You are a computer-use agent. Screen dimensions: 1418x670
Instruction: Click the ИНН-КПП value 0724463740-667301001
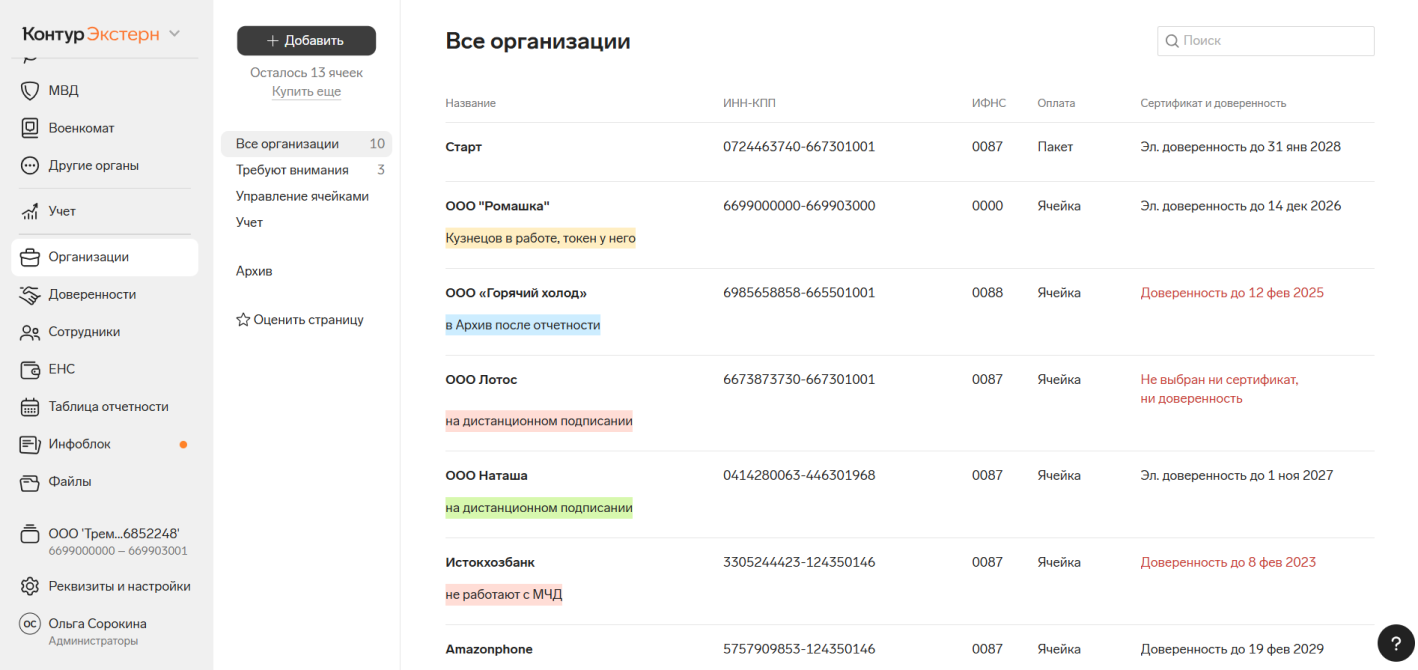click(799, 147)
